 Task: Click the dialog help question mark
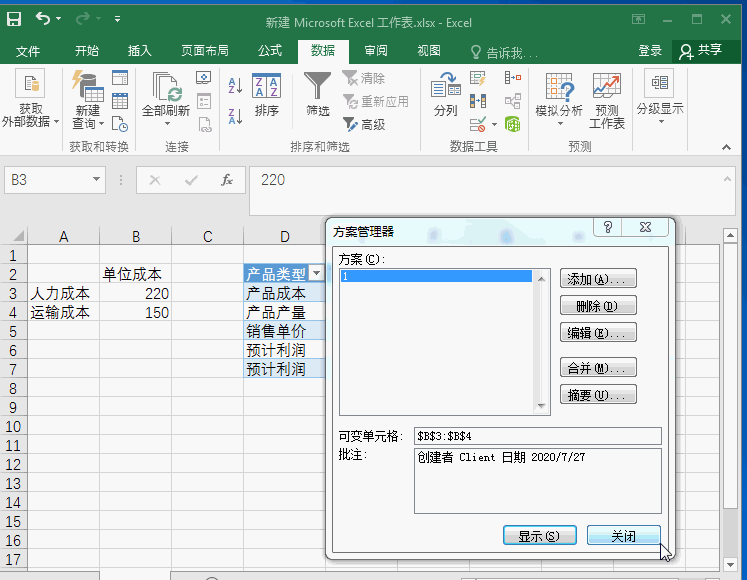click(607, 227)
